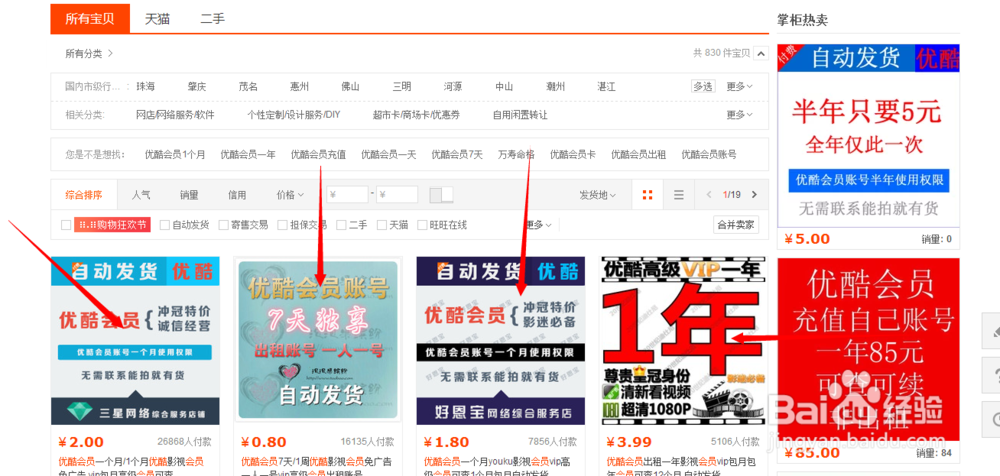The height and width of the screenshot is (476, 1000).
Task: Switch to list view layout icon
Action: coord(679,195)
